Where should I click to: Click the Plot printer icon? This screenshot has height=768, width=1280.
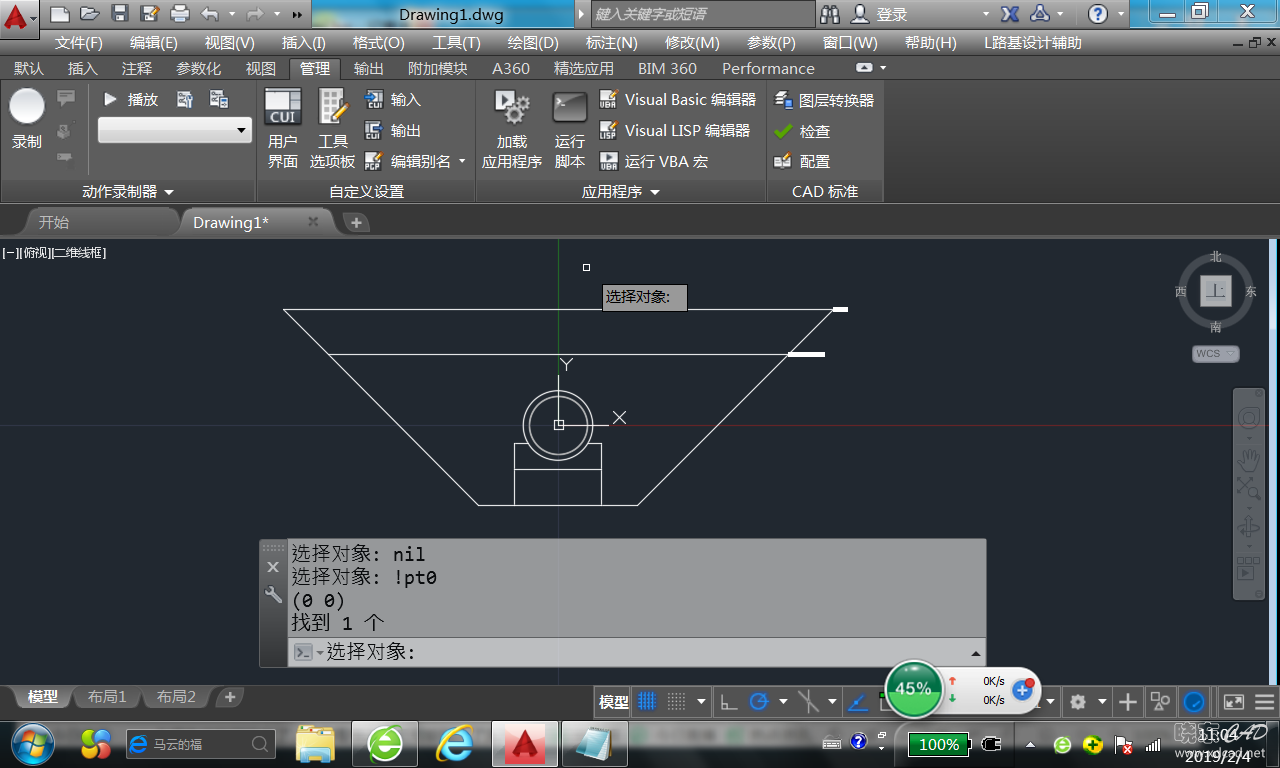[x=180, y=14]
